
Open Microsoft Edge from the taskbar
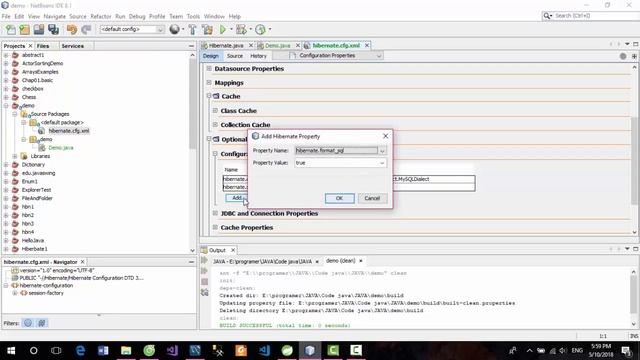(x=80, y=351)
